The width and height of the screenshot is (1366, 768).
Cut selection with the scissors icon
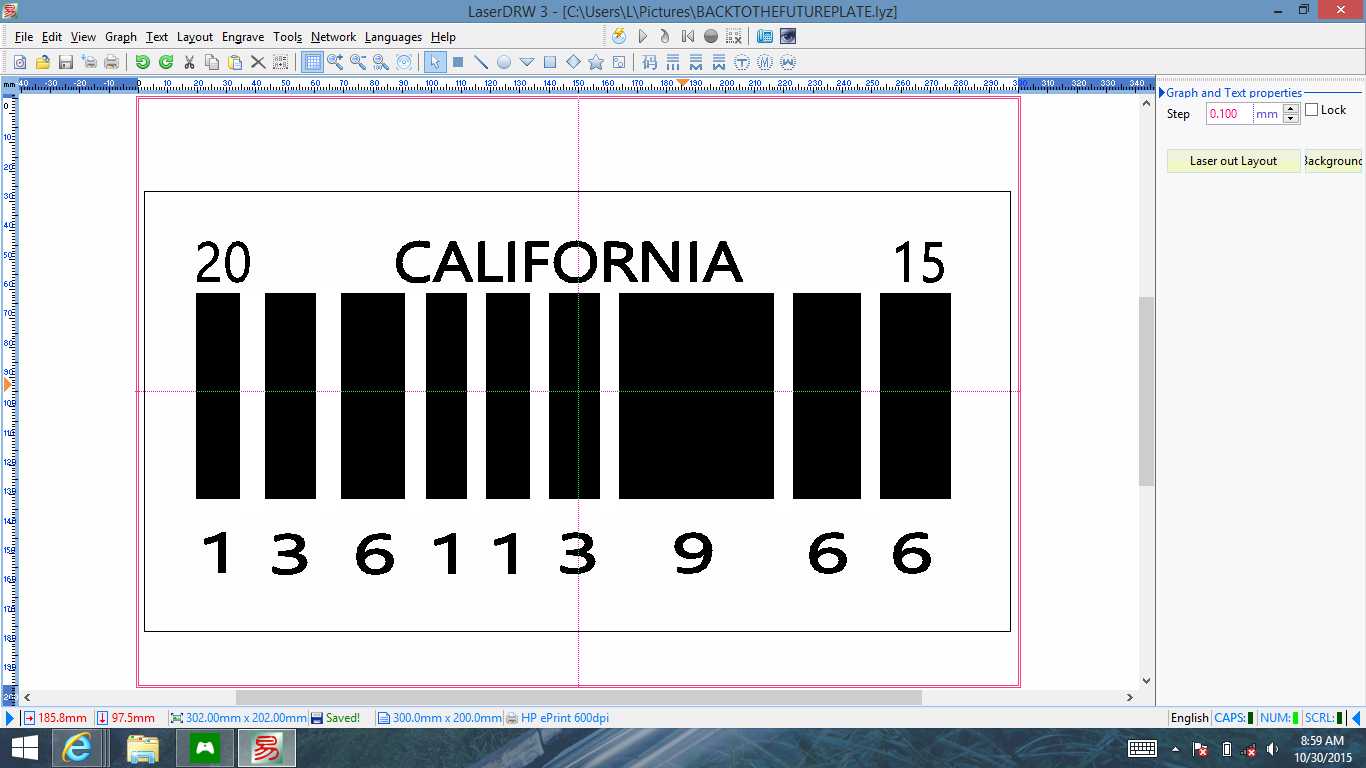tap(189, 62)
